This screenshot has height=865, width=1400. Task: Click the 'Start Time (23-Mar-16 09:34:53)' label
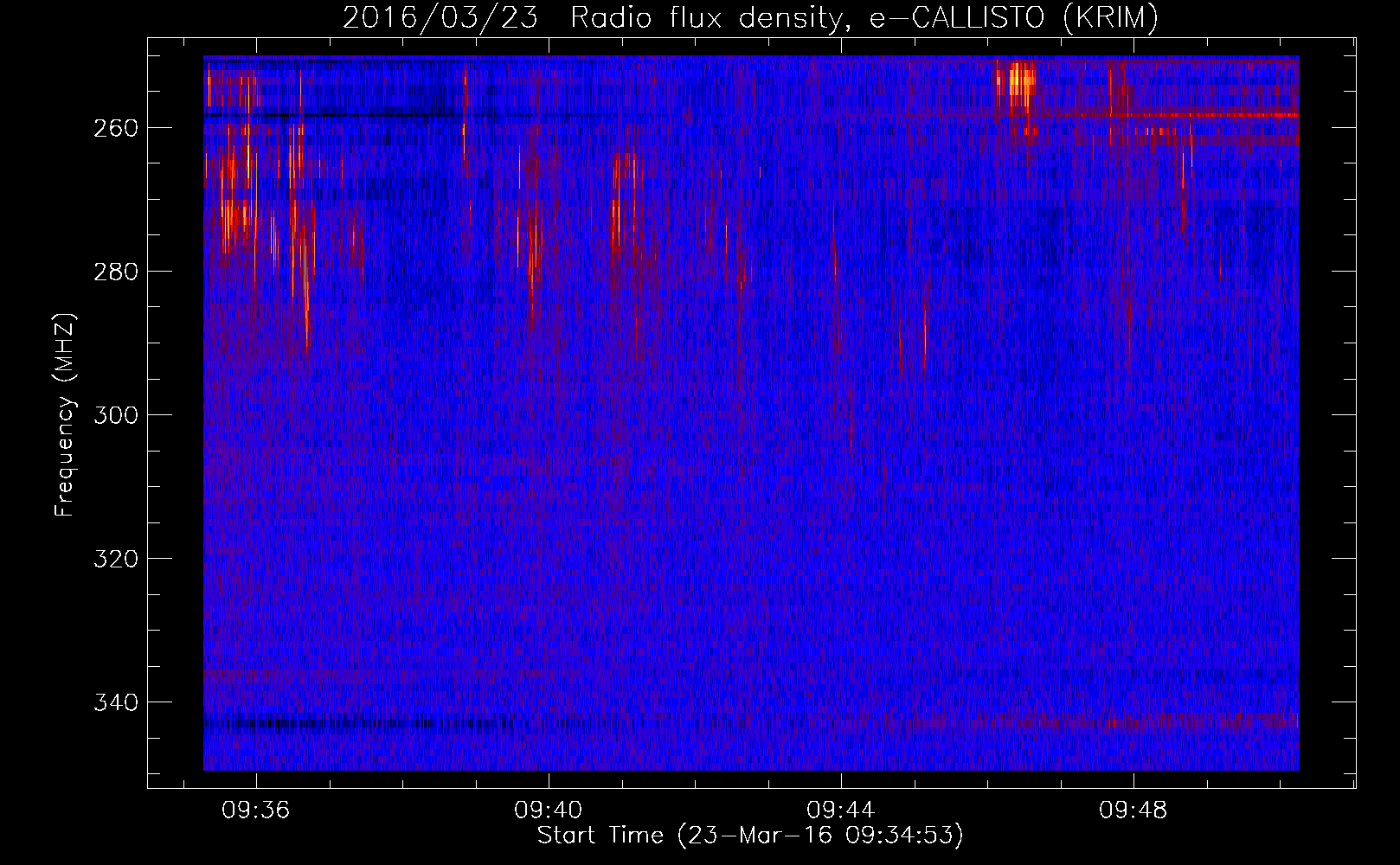tap(750, 836)
